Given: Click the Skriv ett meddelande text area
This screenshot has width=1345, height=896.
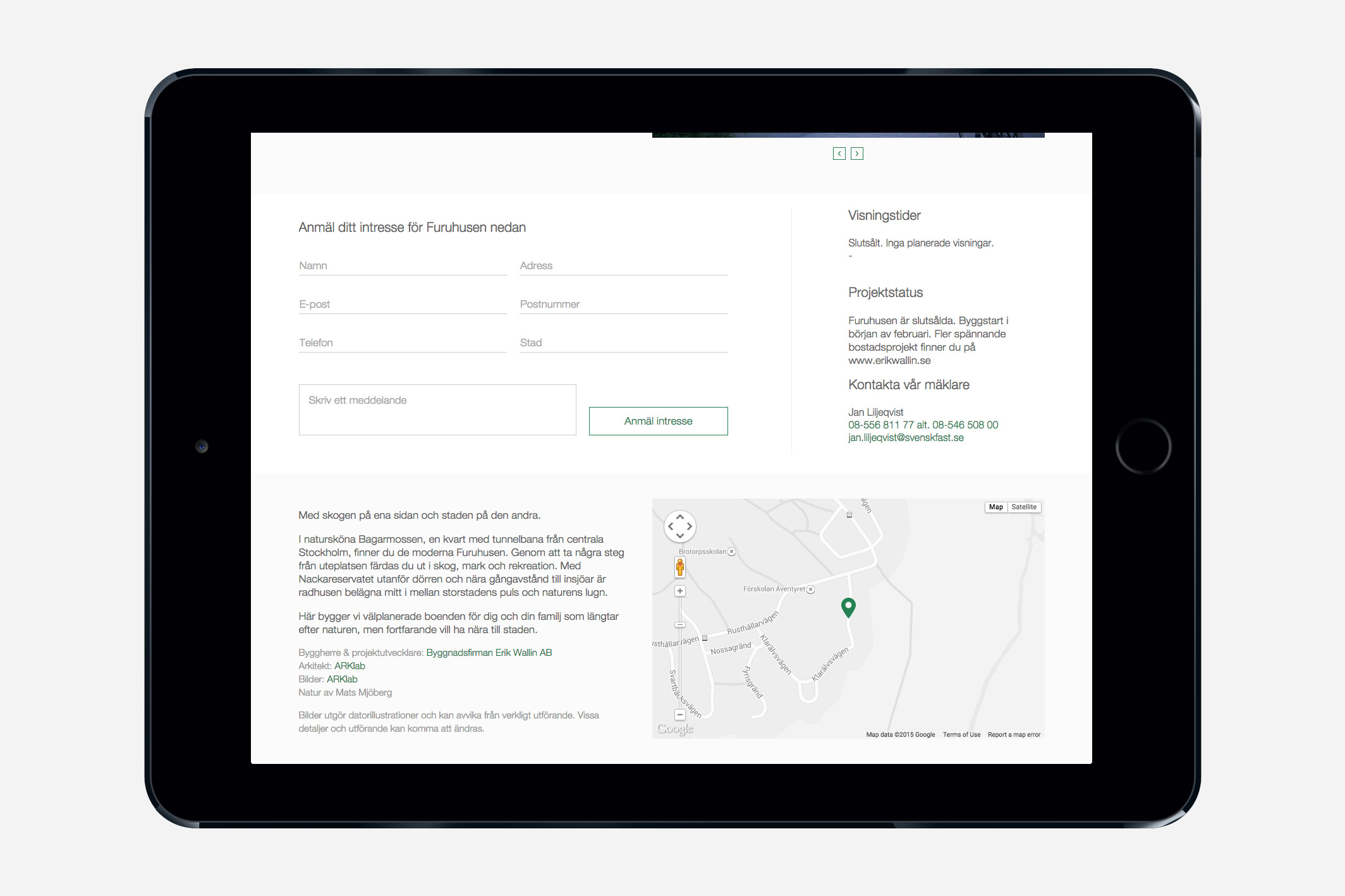Looking at the screenshot, I should pyautogui.click(x=437, y=409).
